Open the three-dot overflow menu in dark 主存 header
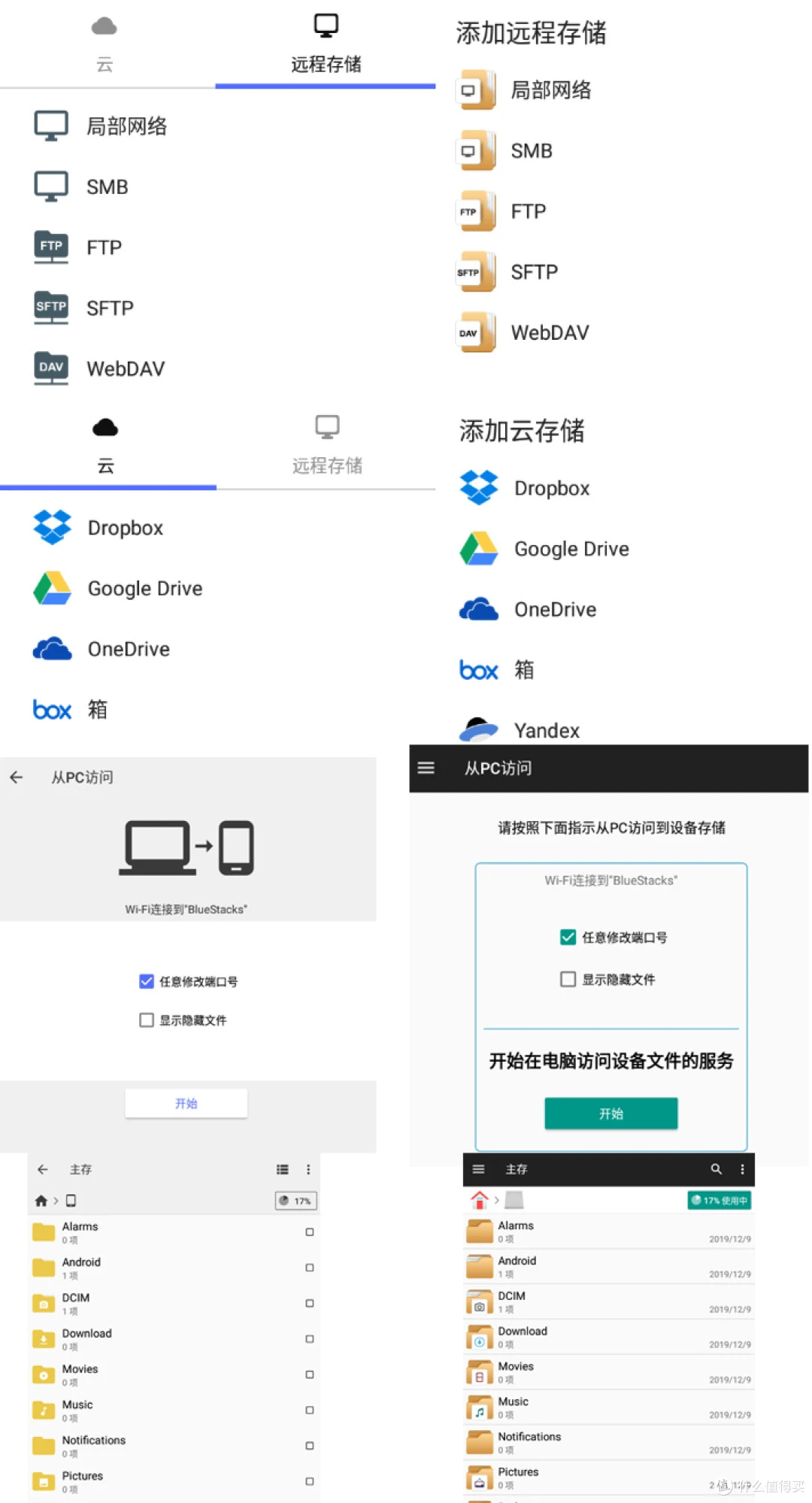 click(x=742, y=1169)
